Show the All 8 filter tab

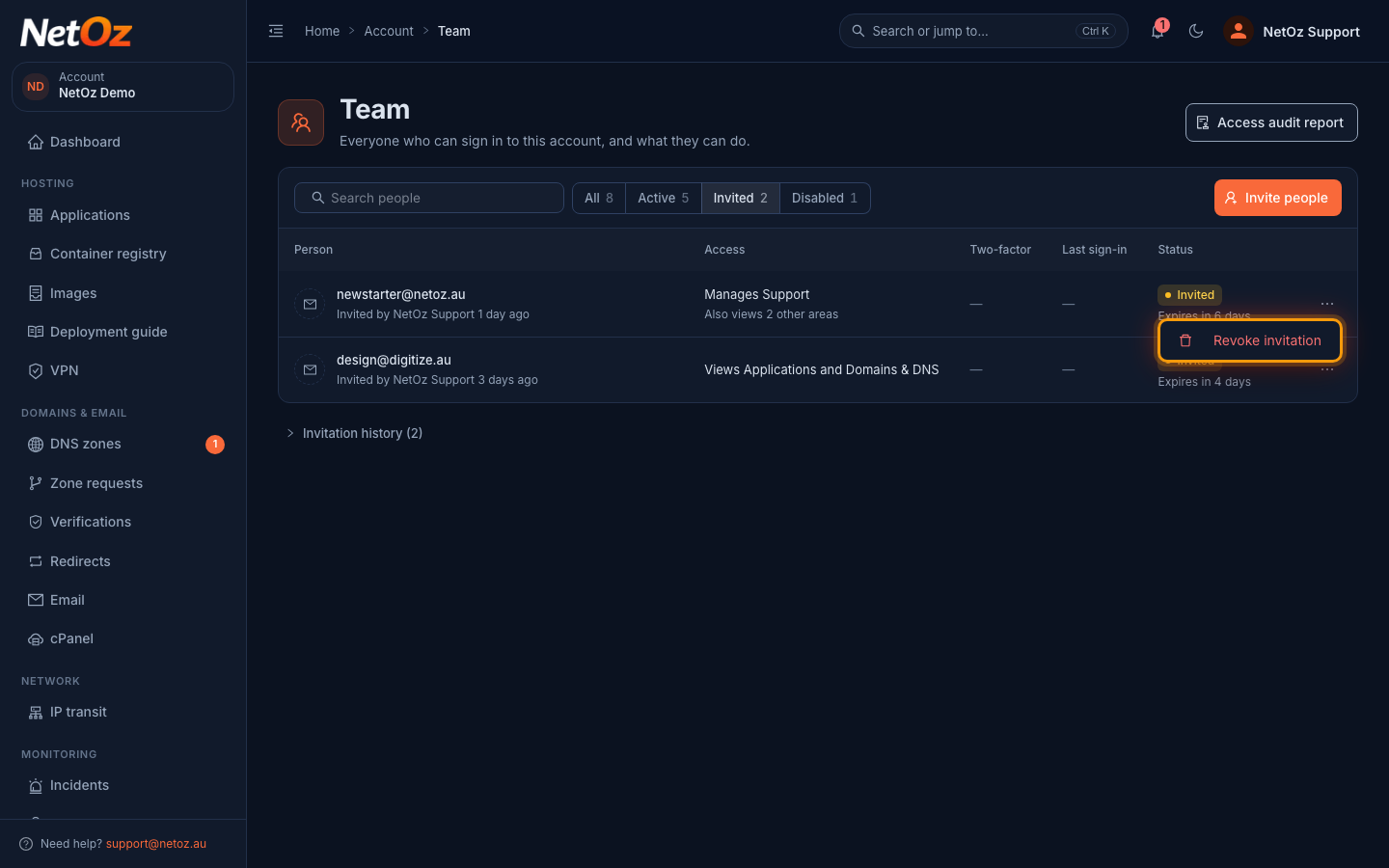tap(599, 198)
